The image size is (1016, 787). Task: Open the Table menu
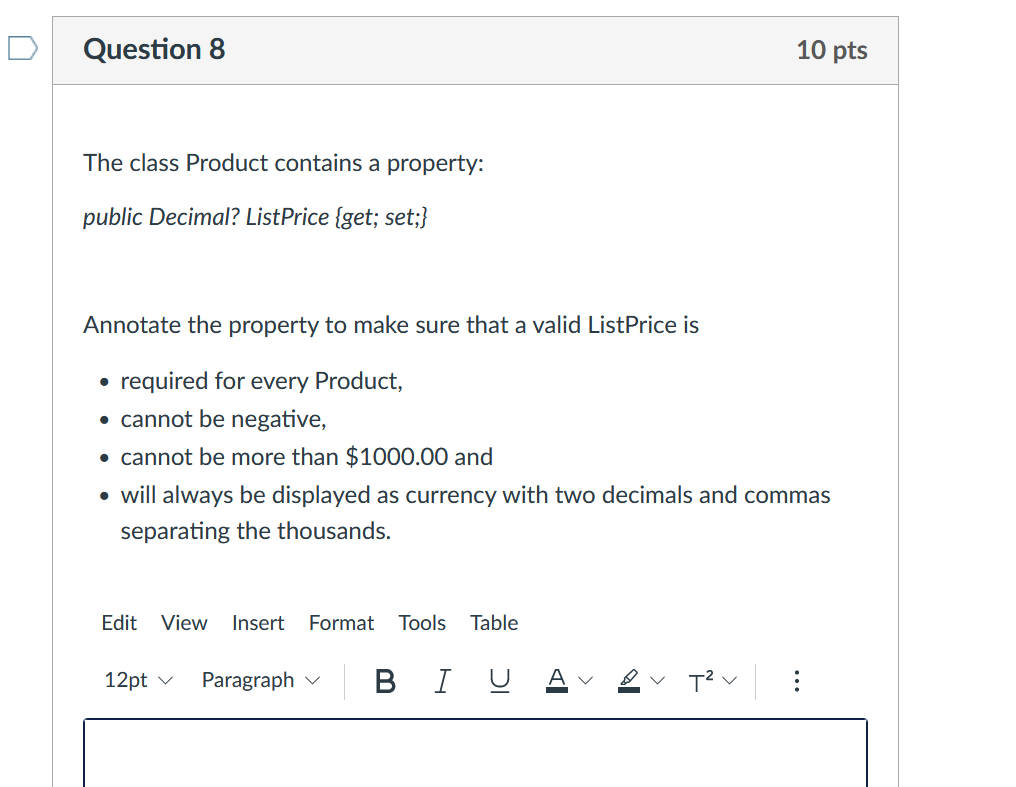[493, 622]
